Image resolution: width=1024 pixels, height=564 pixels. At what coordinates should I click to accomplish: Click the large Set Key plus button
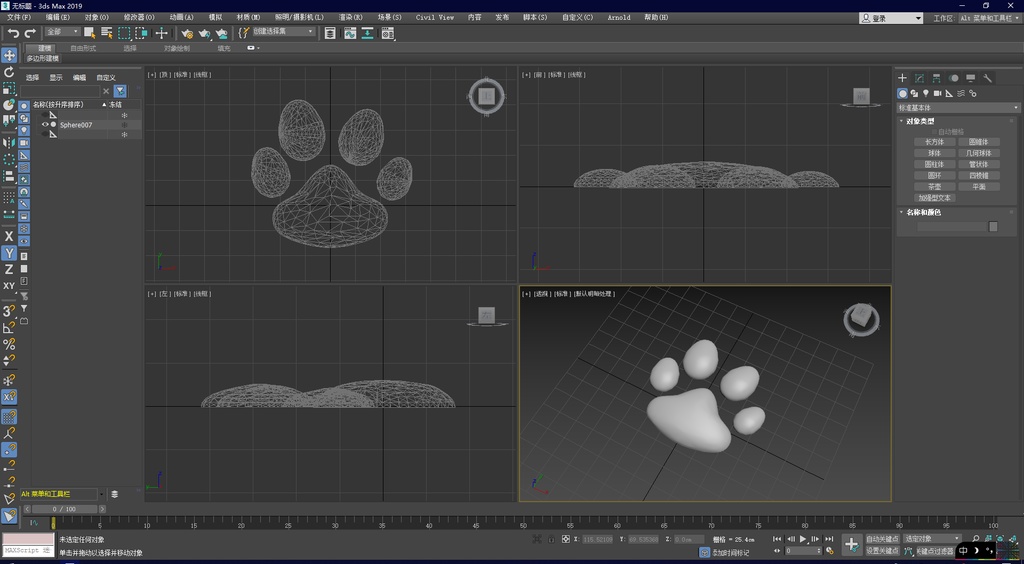coord(851,544)
